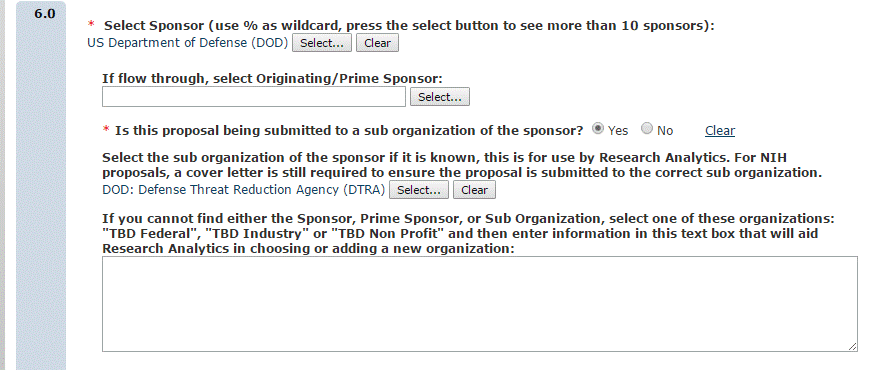The width and height of the screenshot is (881, 370).
Task: Click the Originating/Prime Sponsor text field
Action: (x=253, y=97)
